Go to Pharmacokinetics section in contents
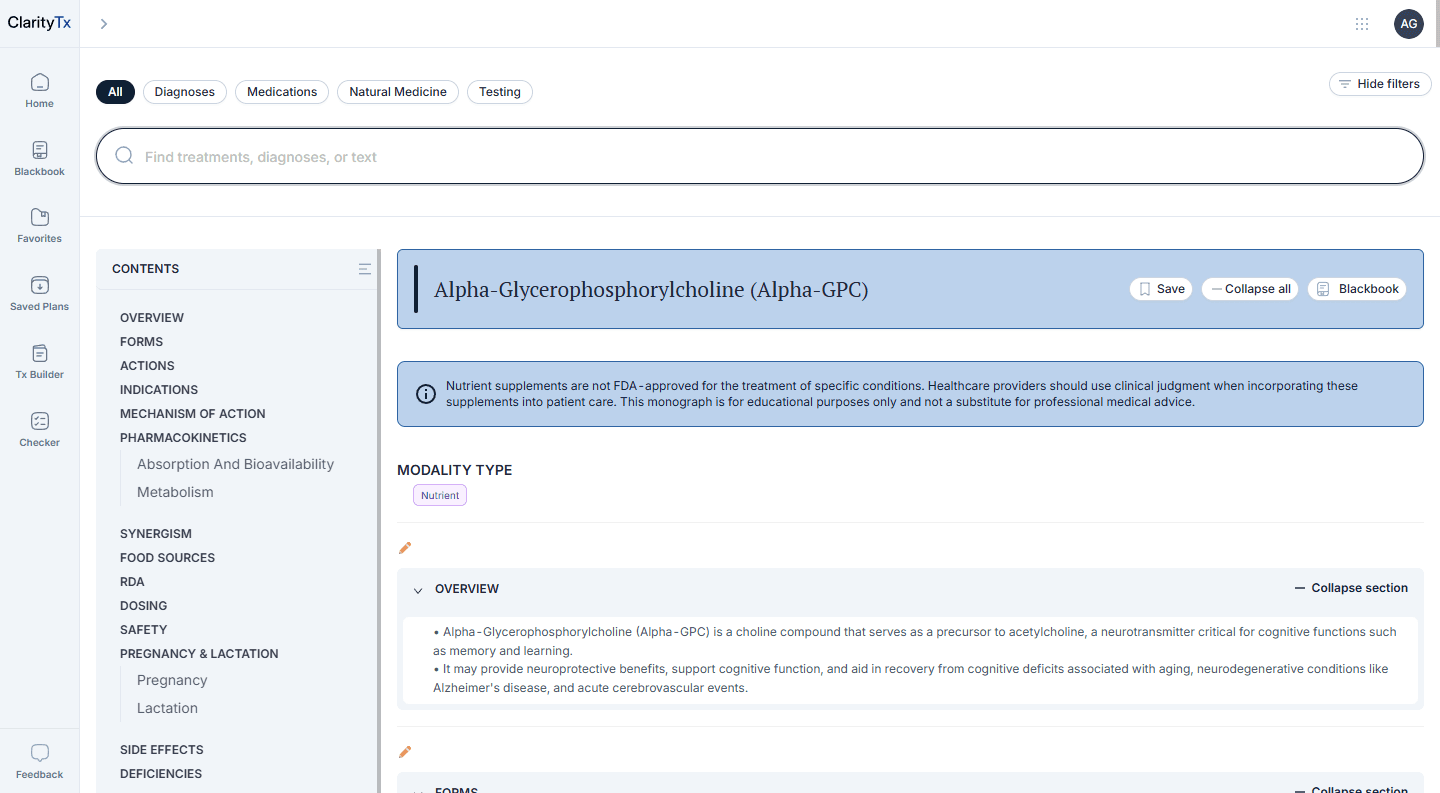Screen dimensions: 1440x793 (183, 438)
